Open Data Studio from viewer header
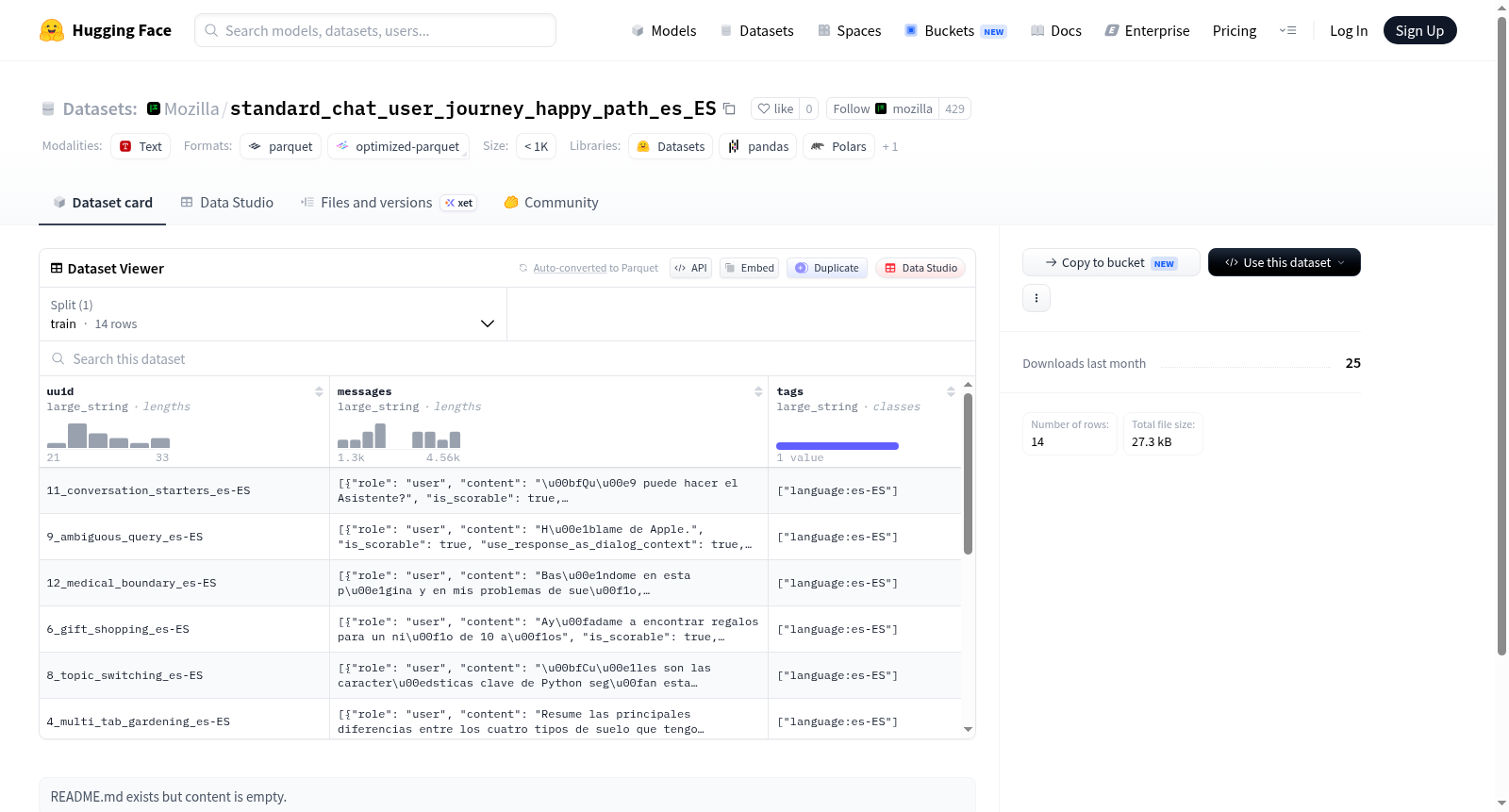Viewport: 1509px width, 812px height. [920, 268]
